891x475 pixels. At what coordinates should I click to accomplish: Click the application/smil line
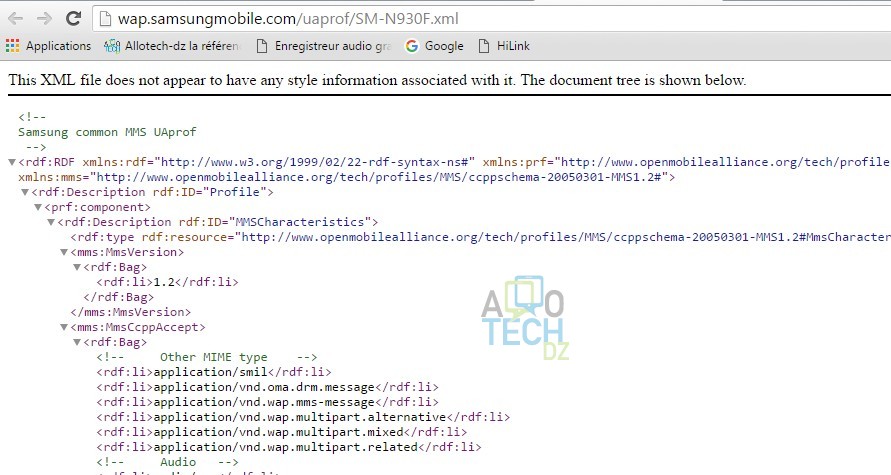(214, 372)
